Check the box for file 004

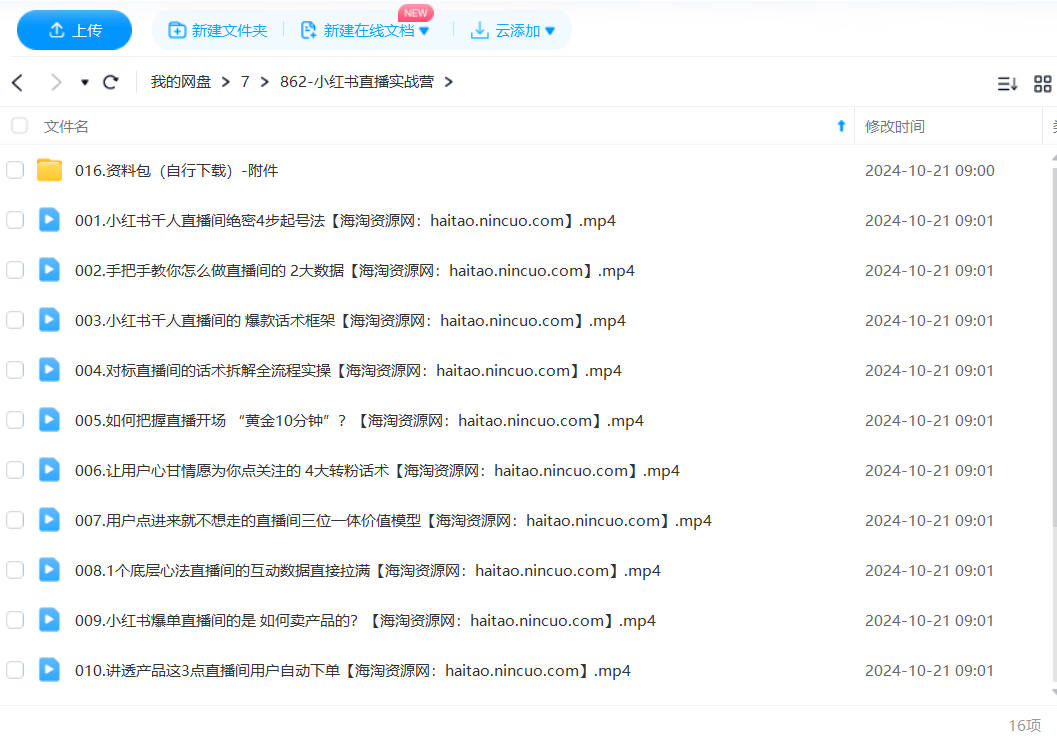[15, 369]
